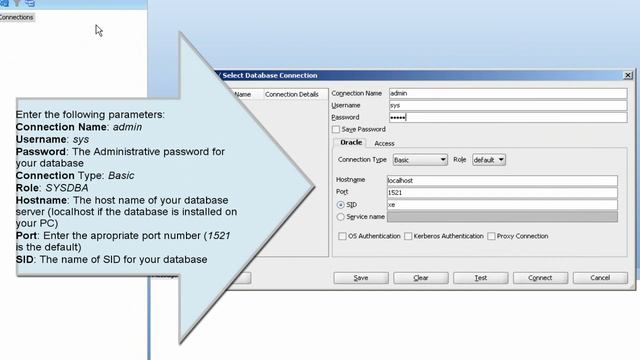Image resolution: width=640 pixels, height=360 pixels.
Task: Tick the Kerberos Authentication checkbox
Action: [408, 236]
